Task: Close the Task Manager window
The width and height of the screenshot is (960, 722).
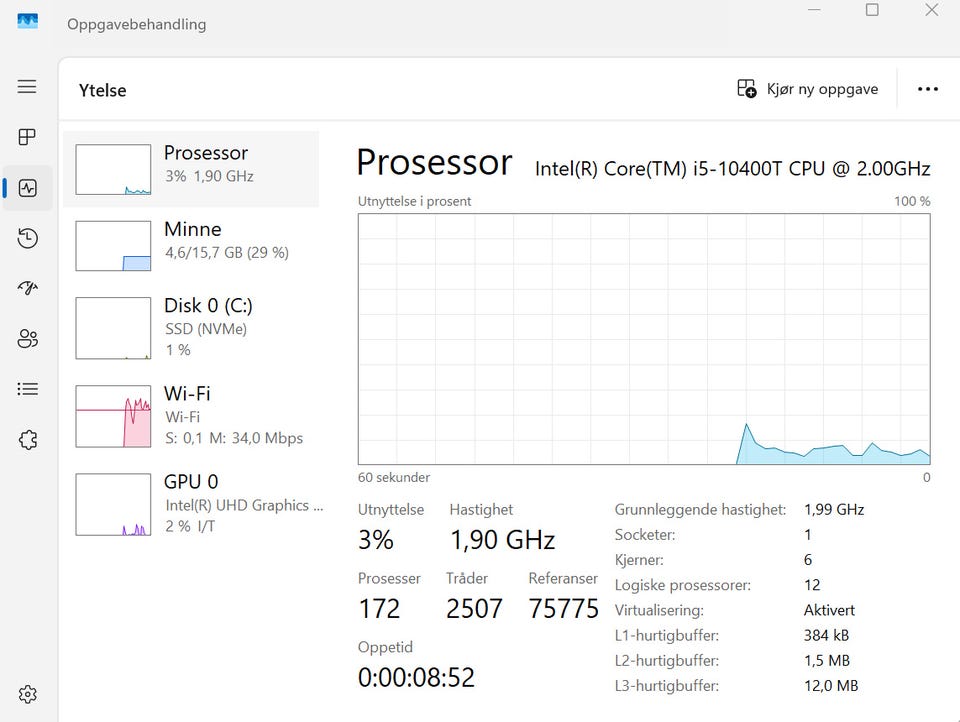Action: click(931, 10)
